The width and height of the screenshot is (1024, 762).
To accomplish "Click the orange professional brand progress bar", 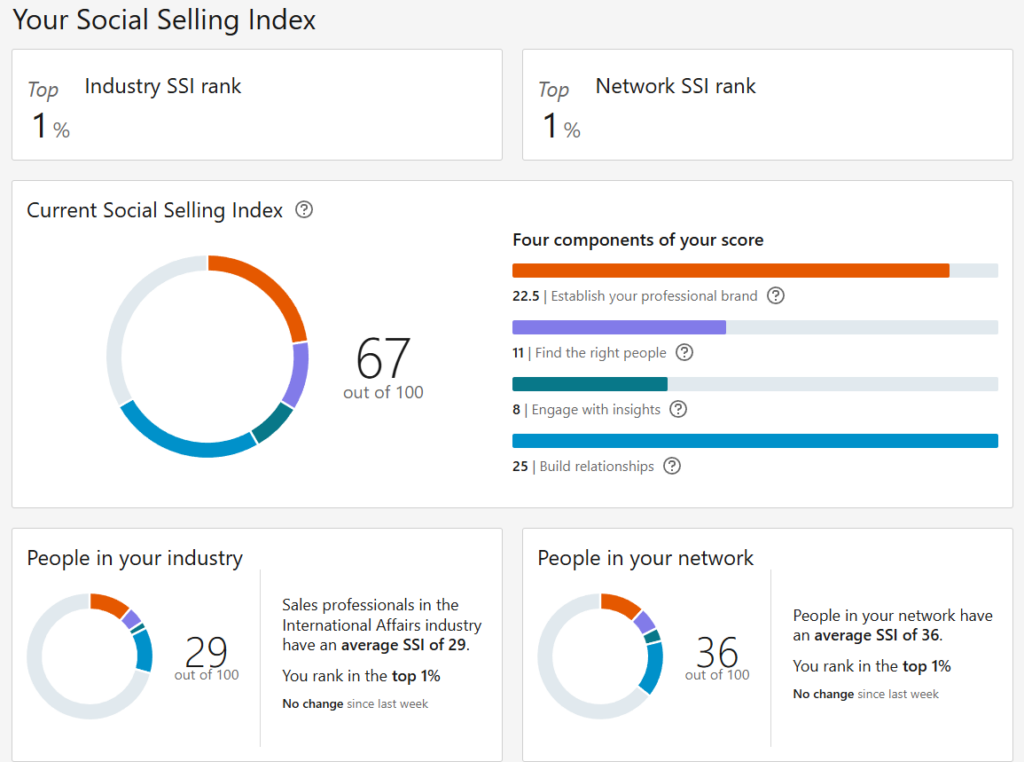I will tap(730, 271).
